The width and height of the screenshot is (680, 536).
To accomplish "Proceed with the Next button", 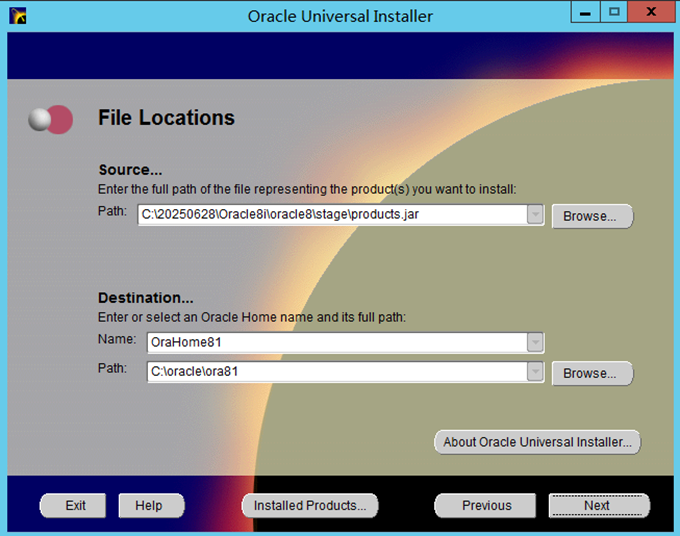I will click(599, 506).
